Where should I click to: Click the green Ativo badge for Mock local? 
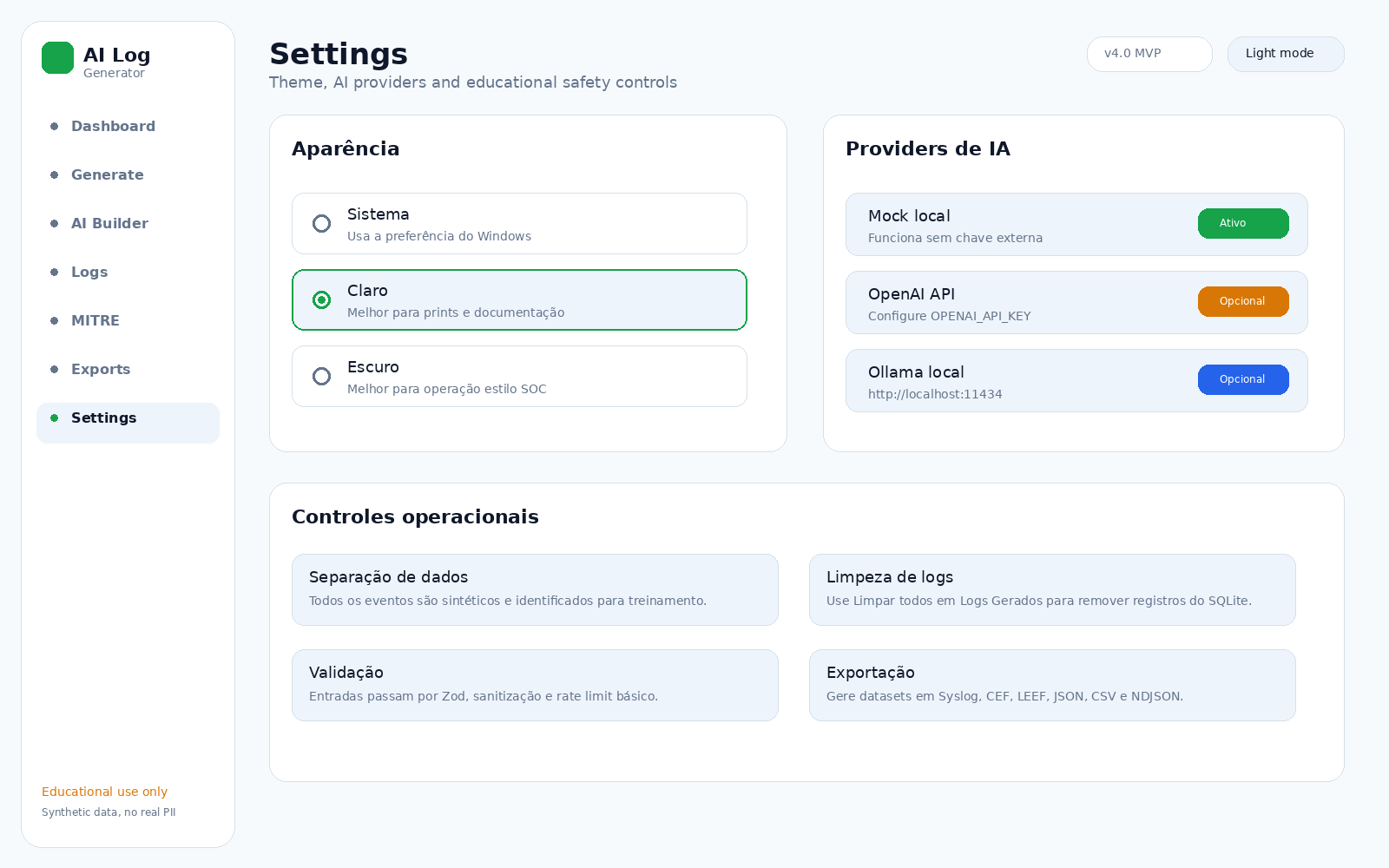click(x=1243, y=223)
